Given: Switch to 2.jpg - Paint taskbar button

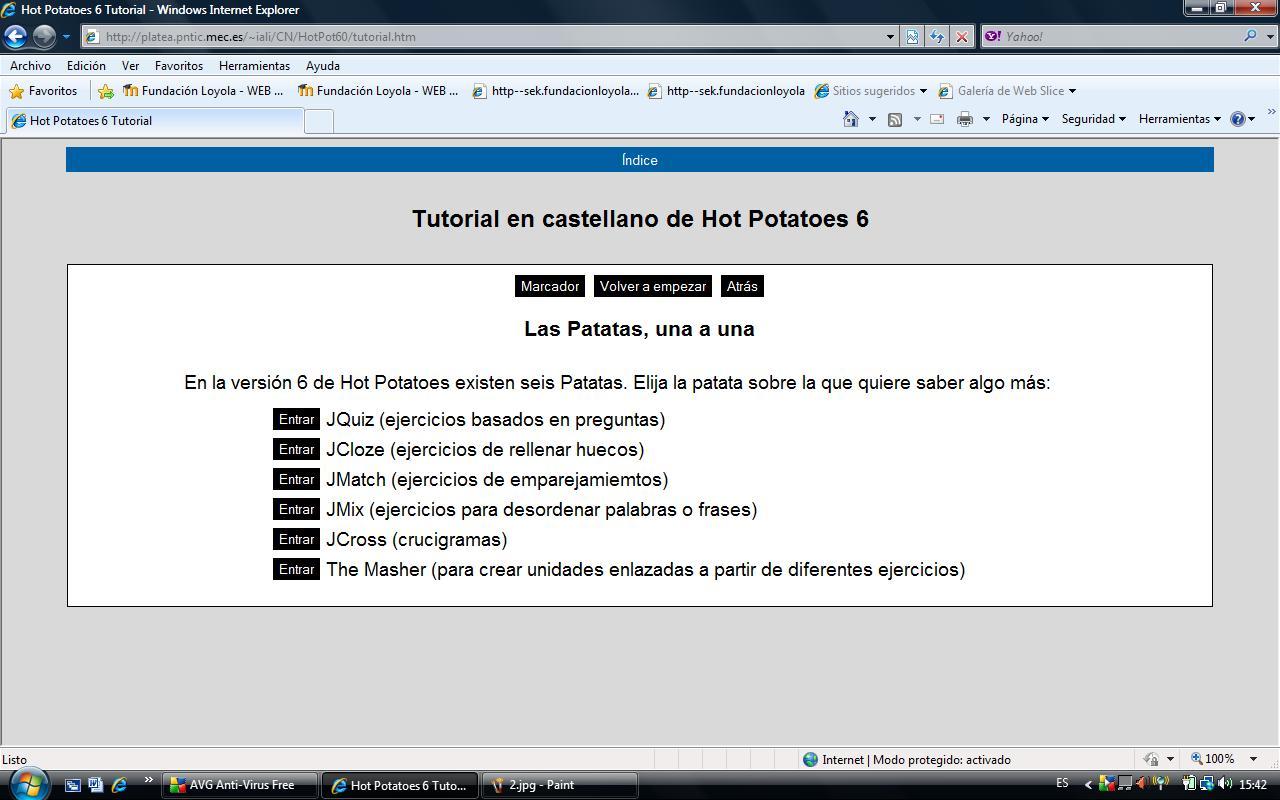Looking at the screenshot, I should (x=560, y=785).
